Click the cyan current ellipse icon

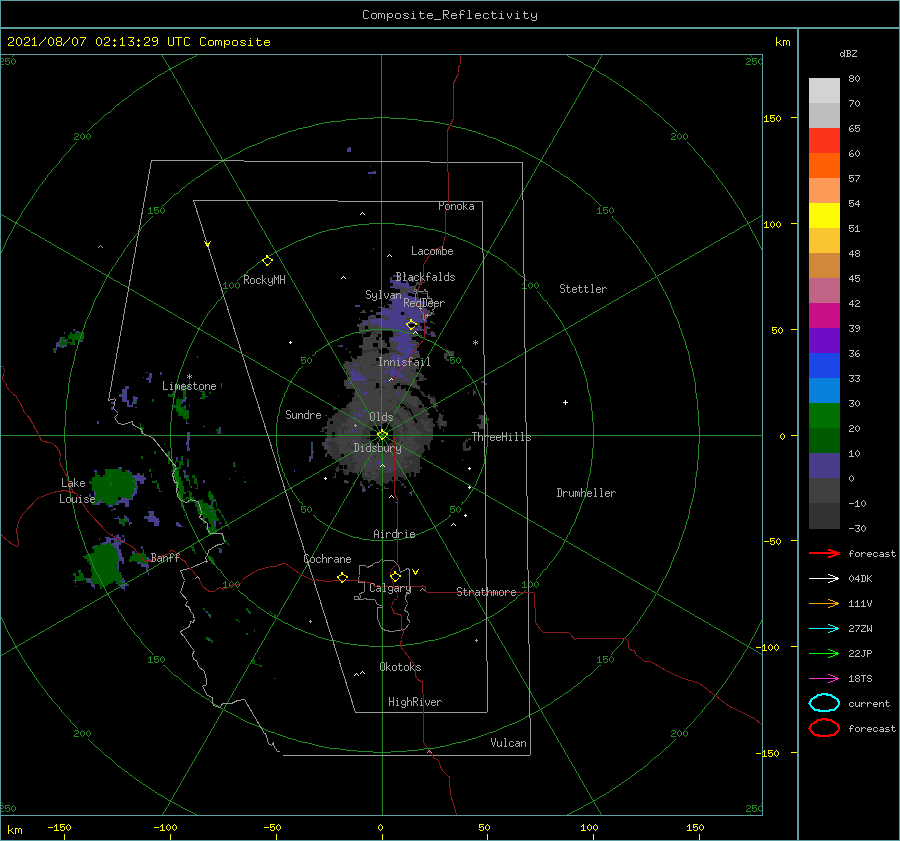click(x=824, y=703)
